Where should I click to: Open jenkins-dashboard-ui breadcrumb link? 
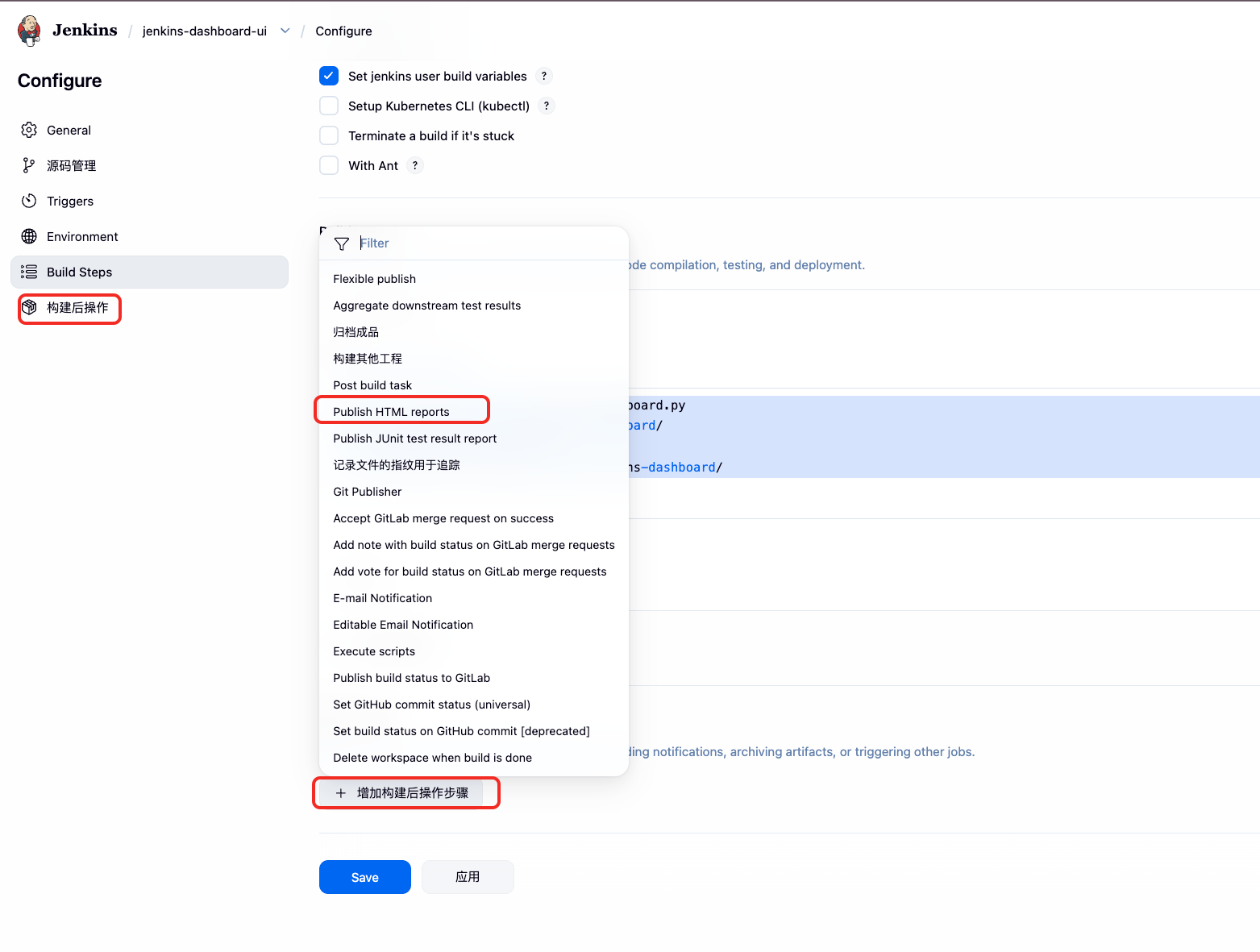(x=205, y=31)
